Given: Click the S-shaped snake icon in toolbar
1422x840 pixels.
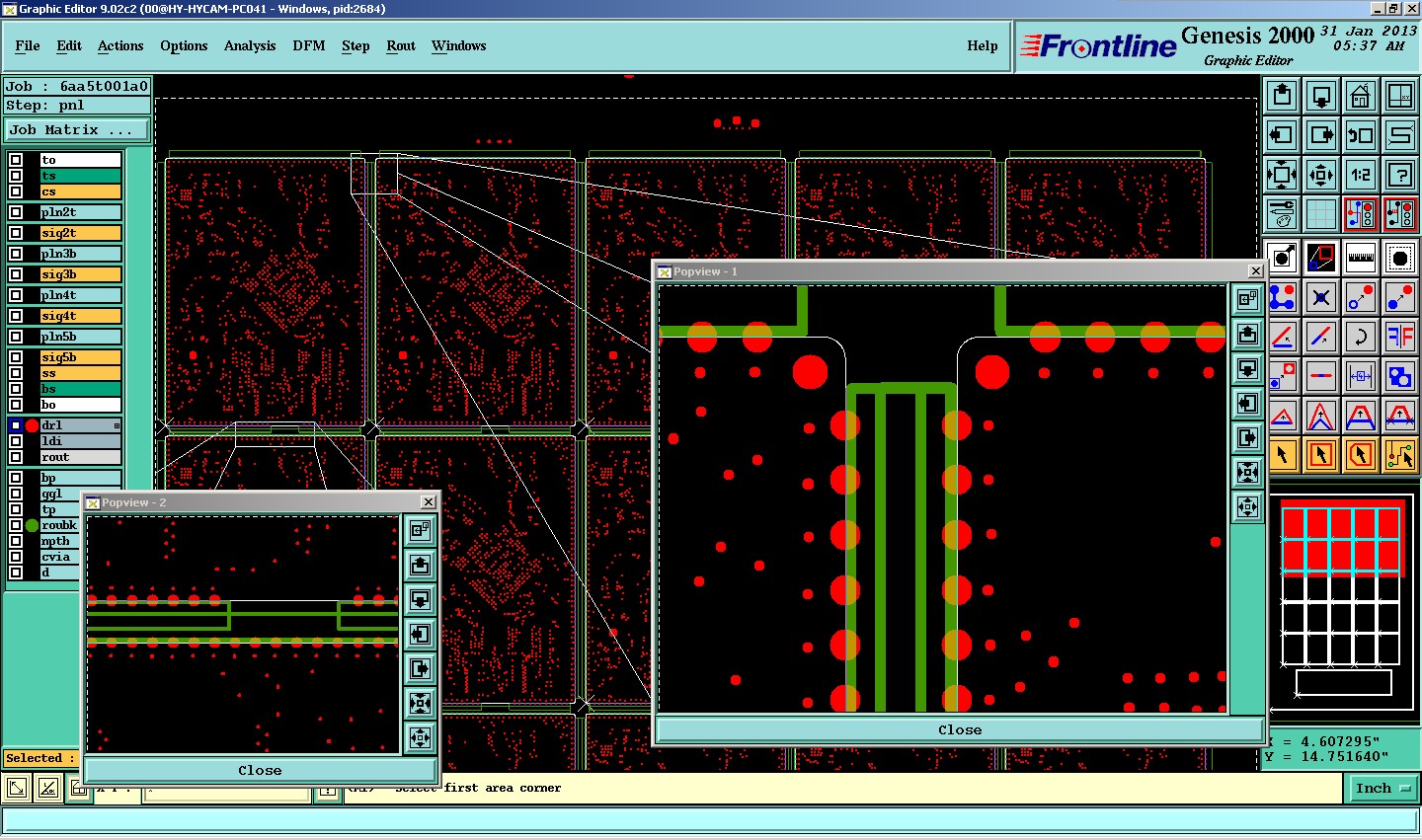Looking at the screenshot, I should point(1400,135).
